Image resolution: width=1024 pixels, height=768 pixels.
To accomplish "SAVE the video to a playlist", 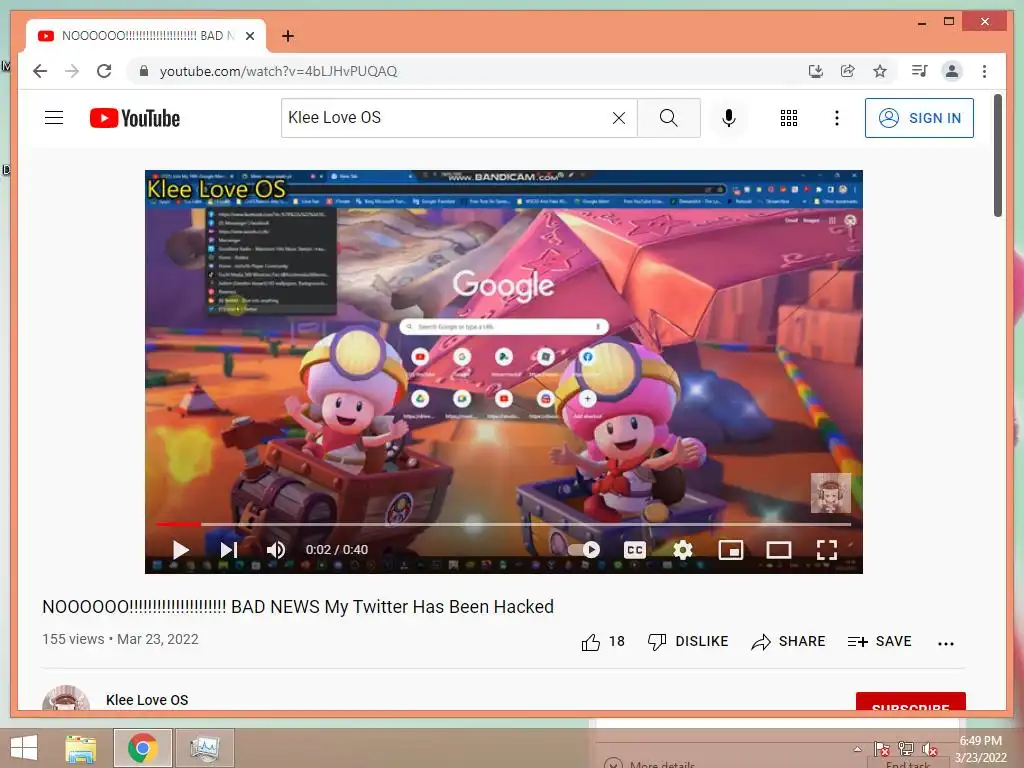I will pyautogui.click(x=880, y=642).
